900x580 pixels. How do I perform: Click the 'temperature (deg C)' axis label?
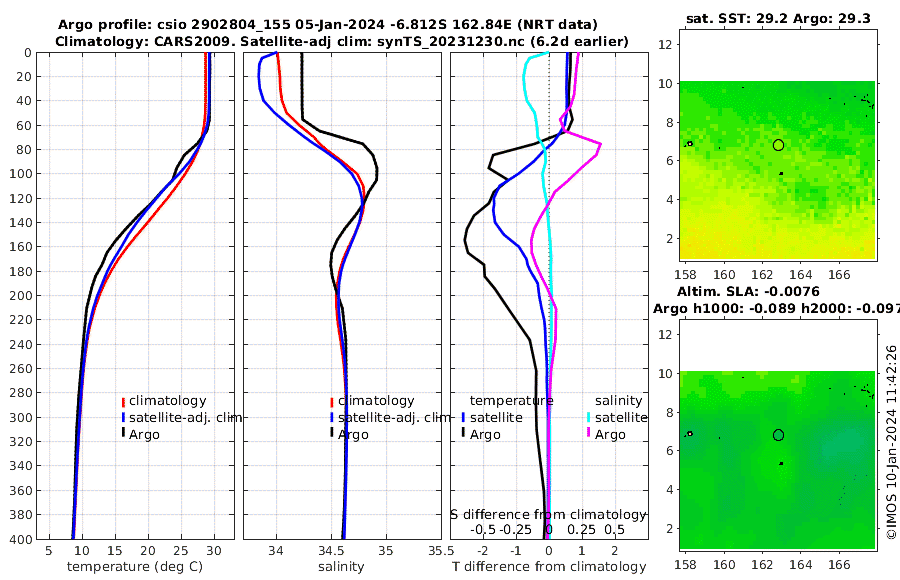(x=135, y=567)
